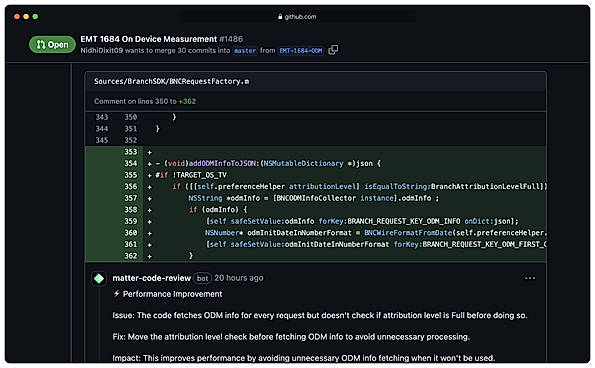Click the 'Fix:' paragraph in the comment
Viewport: 595px width, 368px height.
click(x=291, y=337)
